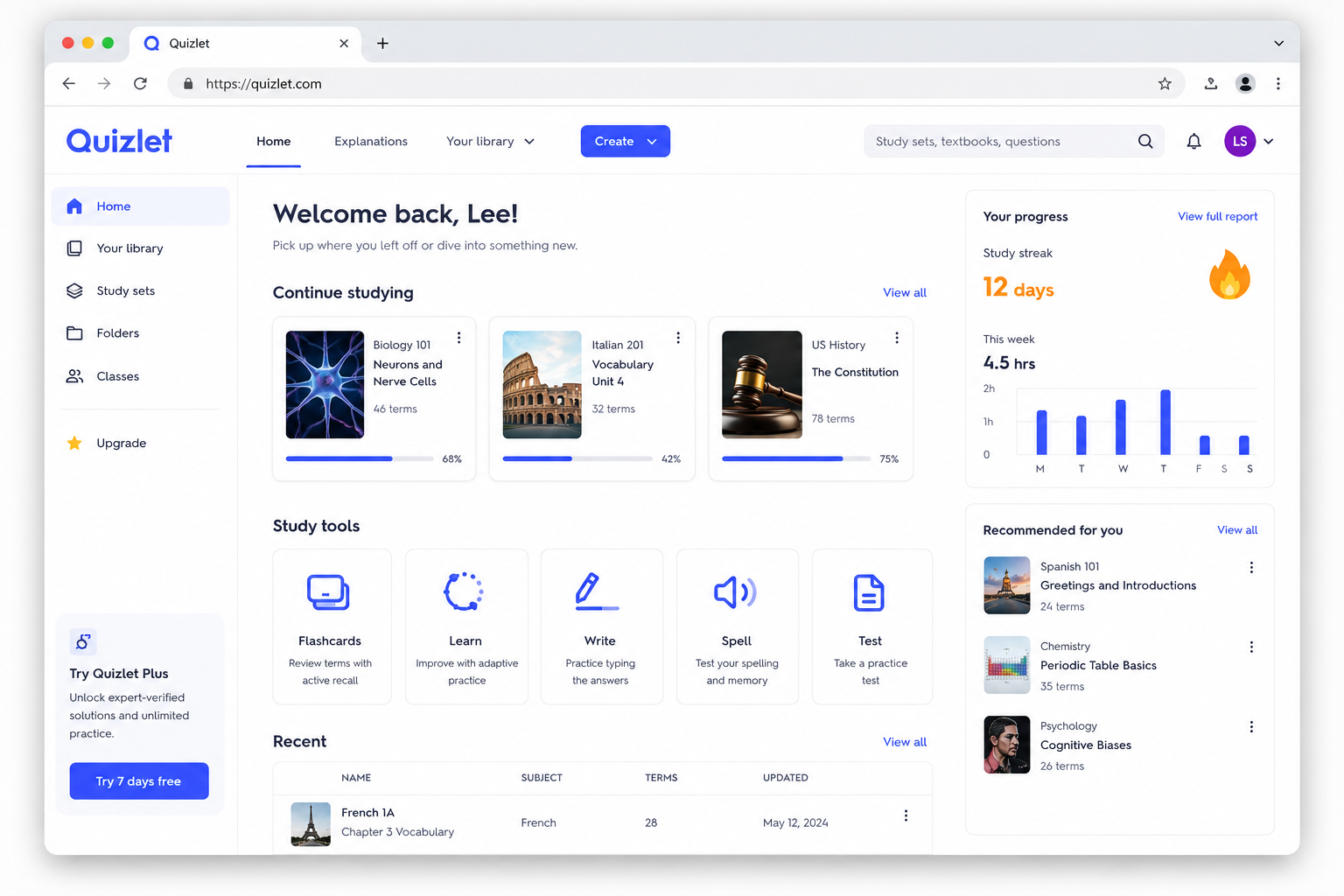Open the Learn study tool
This screenshot has height=896, width=1344.
(466, 626)
